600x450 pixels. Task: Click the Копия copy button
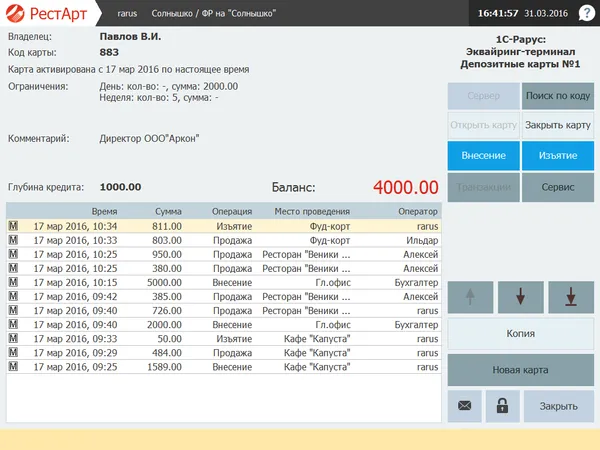[521, 334]
